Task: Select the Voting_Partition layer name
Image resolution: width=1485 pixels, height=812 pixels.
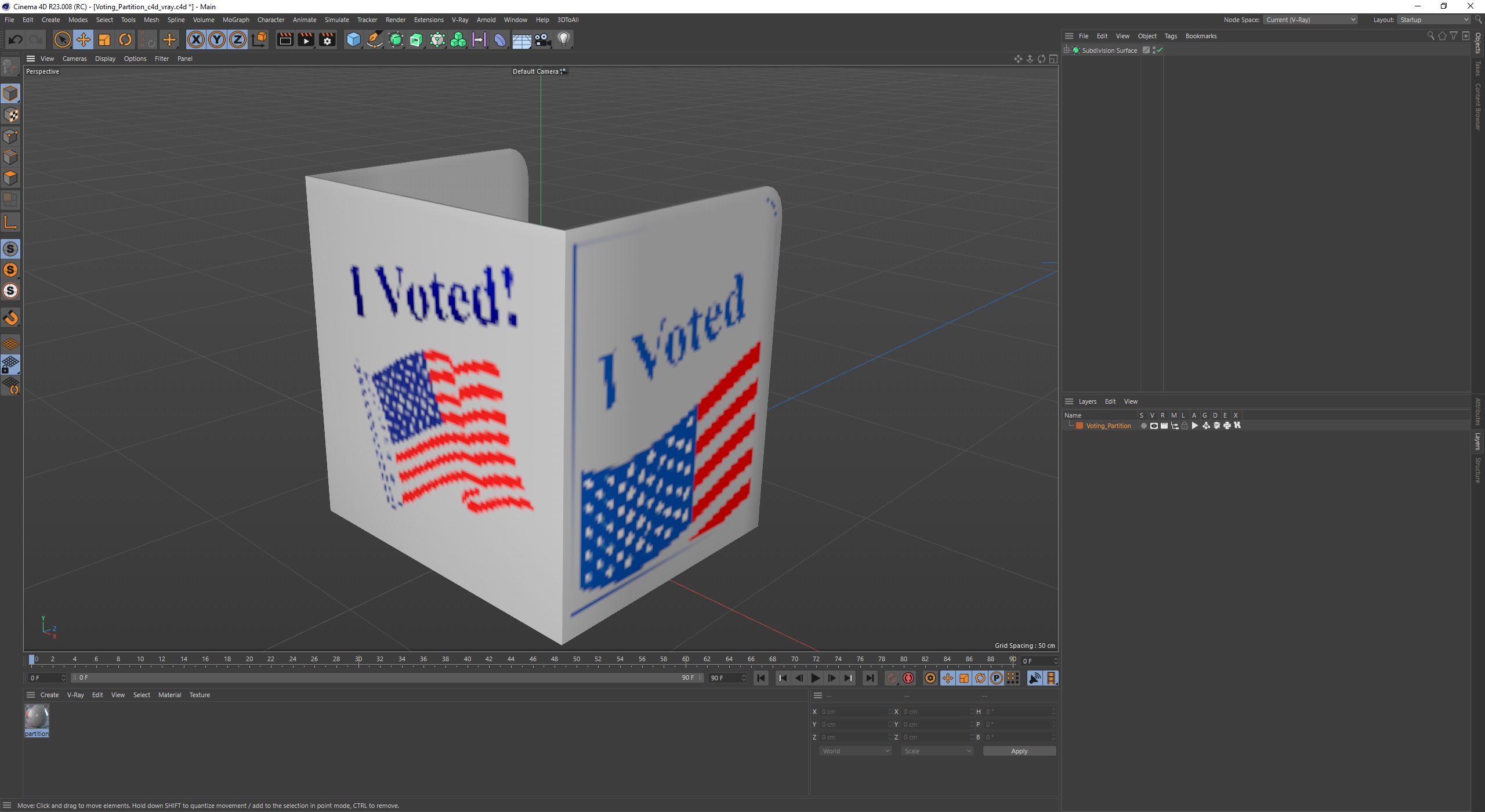Action: click(1108, 426)
